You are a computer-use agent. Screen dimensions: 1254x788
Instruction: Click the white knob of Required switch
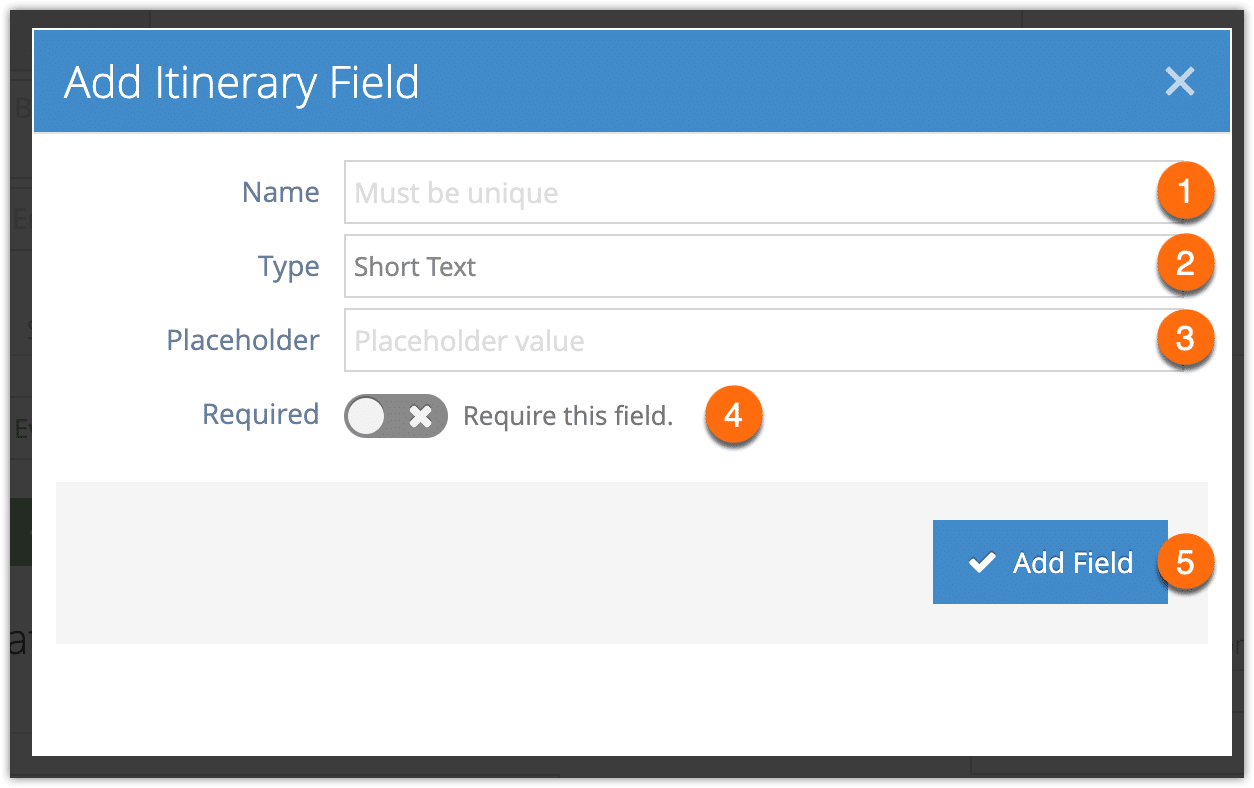click(x=366, y=416)
